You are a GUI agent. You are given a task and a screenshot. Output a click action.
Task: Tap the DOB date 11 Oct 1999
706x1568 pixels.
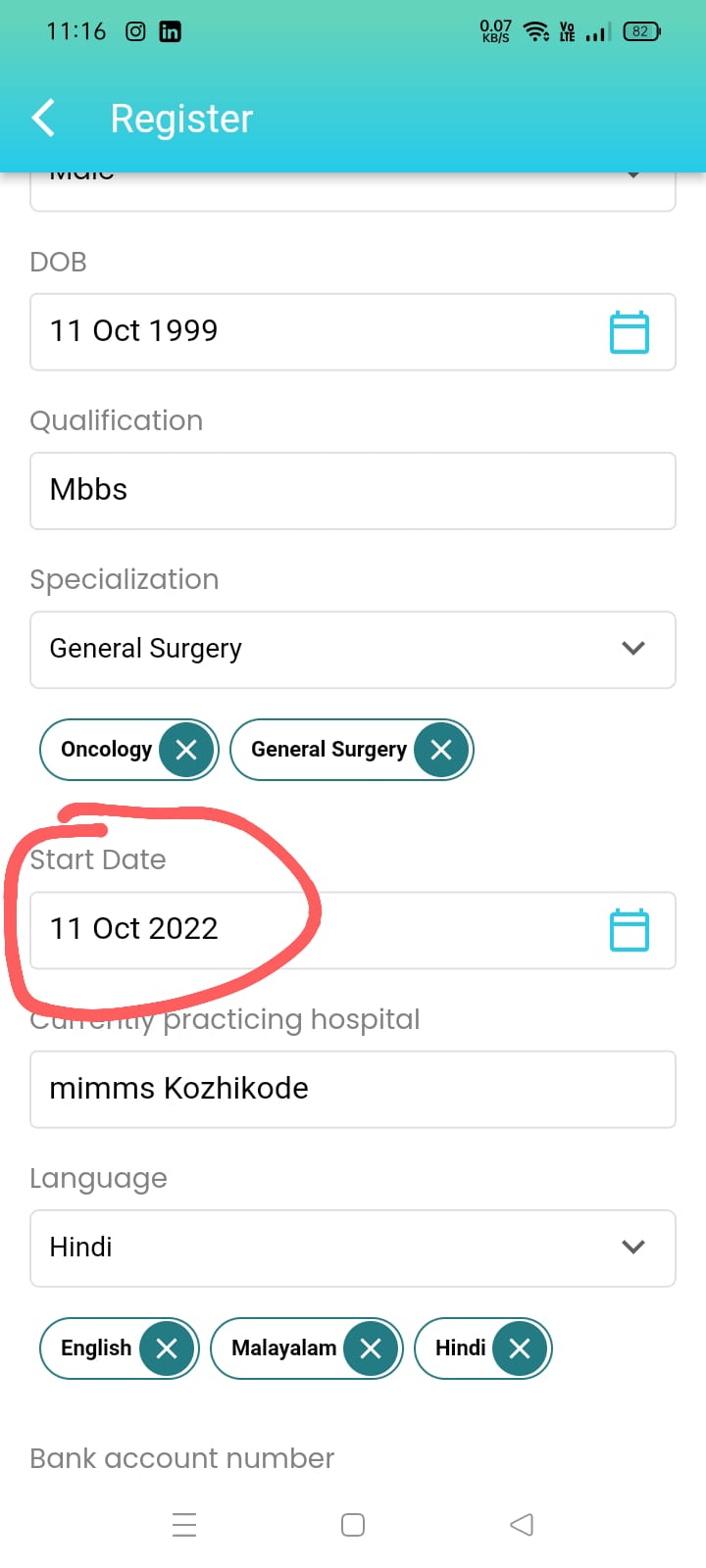(x=134, y=331)
